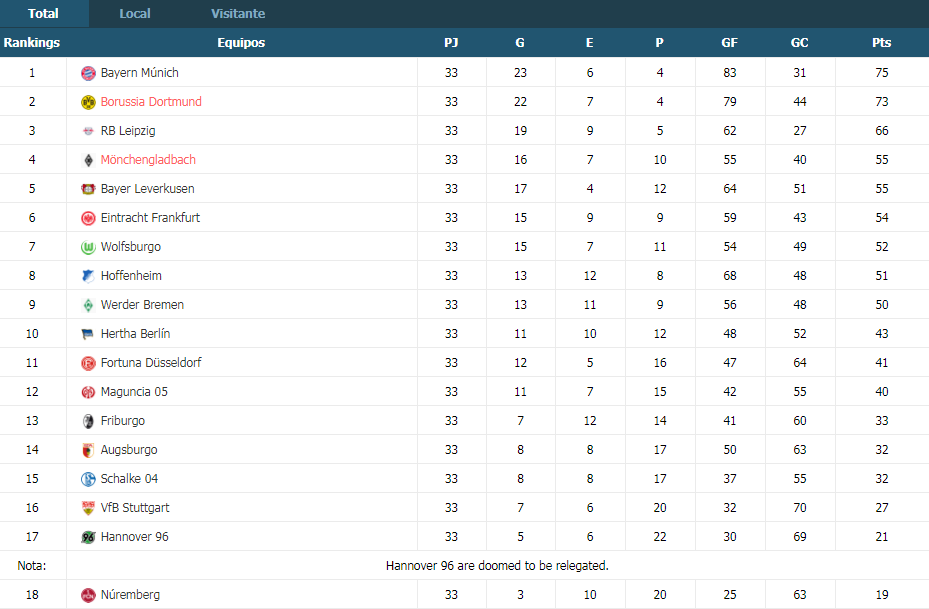Click the Rankings column header

32,43
